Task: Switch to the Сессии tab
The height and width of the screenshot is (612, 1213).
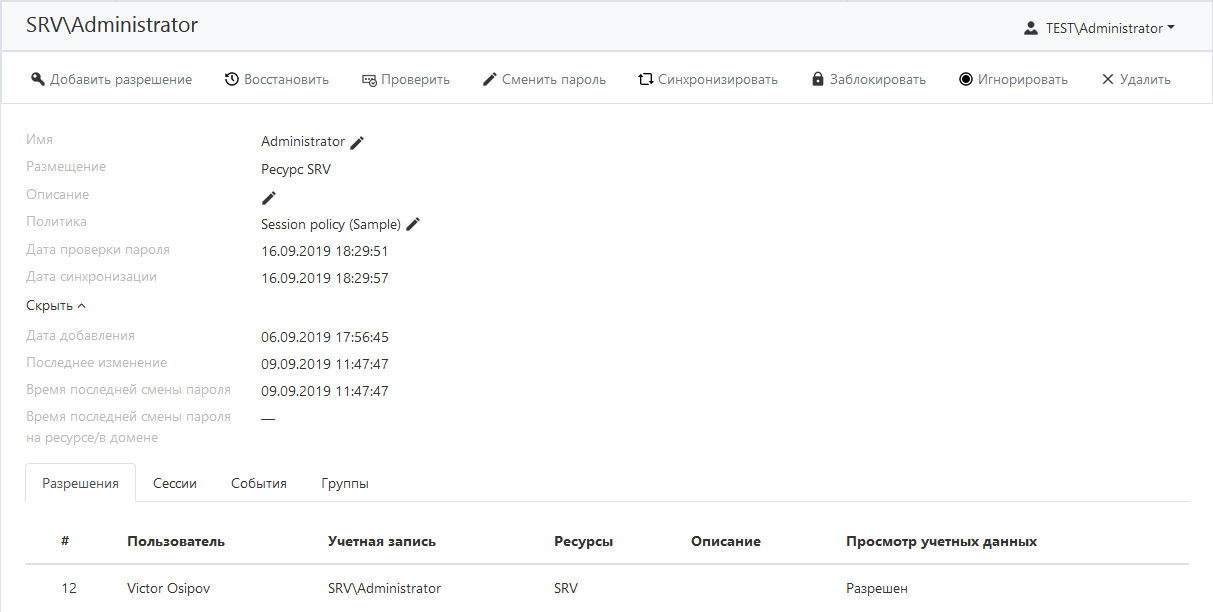Action: [x=175, y=483]
